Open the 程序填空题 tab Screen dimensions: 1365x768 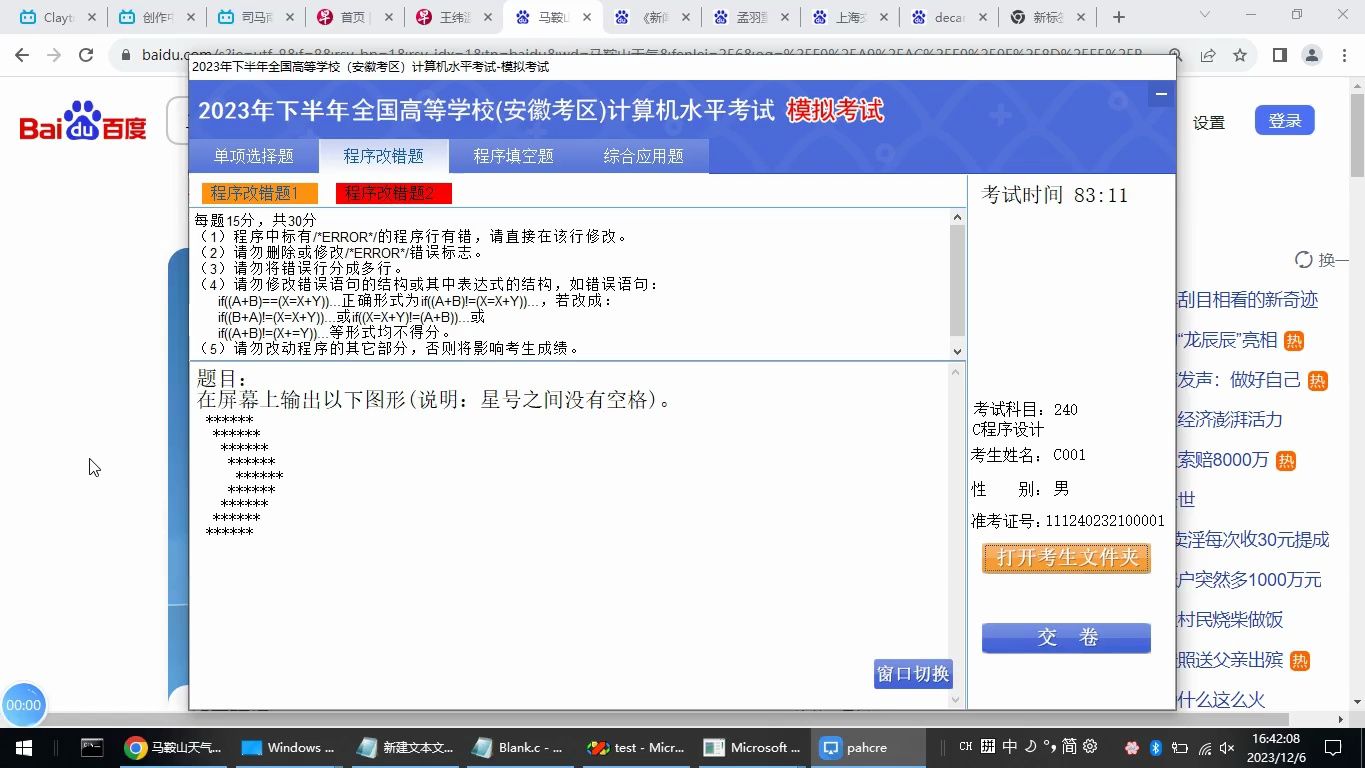(x=514, y=156)
